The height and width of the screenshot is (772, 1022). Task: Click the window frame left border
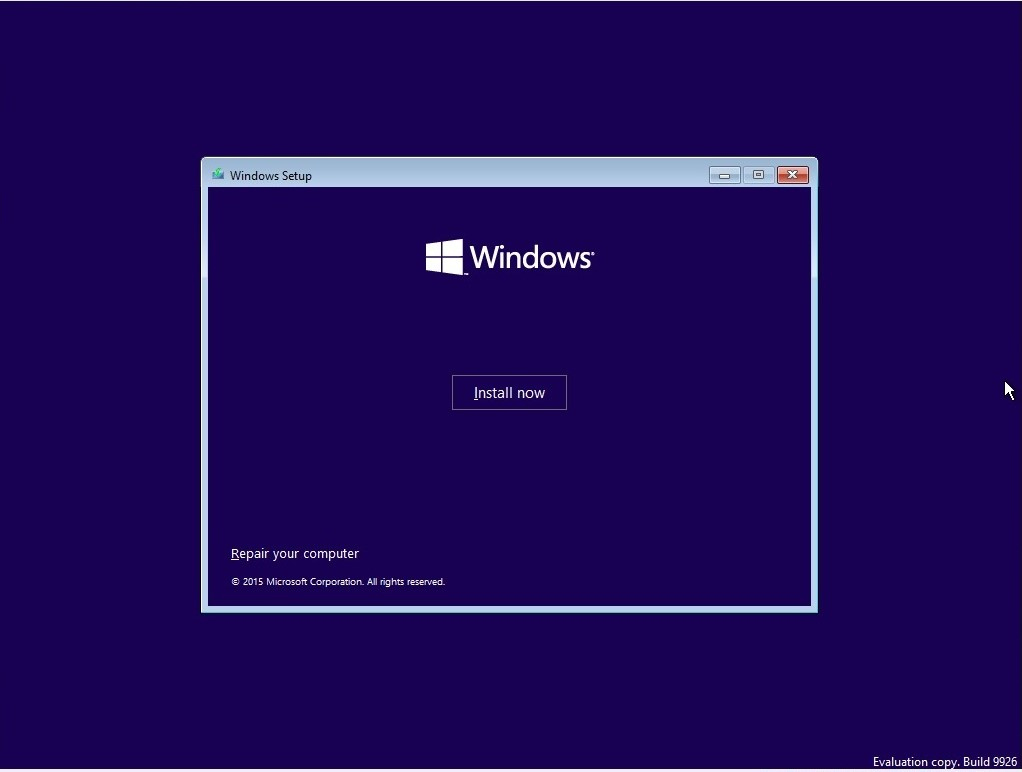point(206,400)
